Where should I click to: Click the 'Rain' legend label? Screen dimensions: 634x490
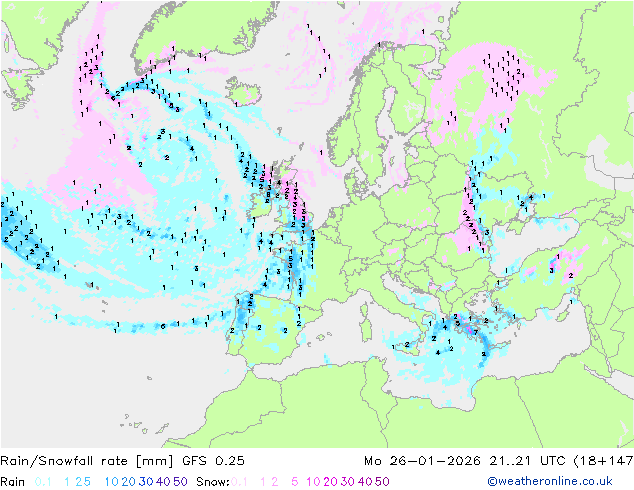click(x=13, y=482)
